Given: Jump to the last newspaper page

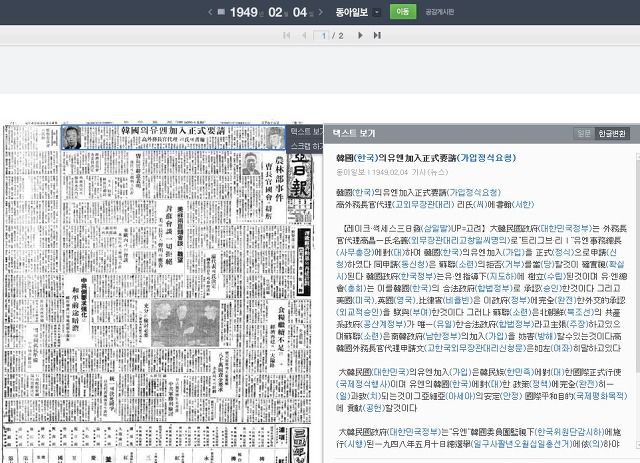Looking at the screenshot, I should pos(377,36).
